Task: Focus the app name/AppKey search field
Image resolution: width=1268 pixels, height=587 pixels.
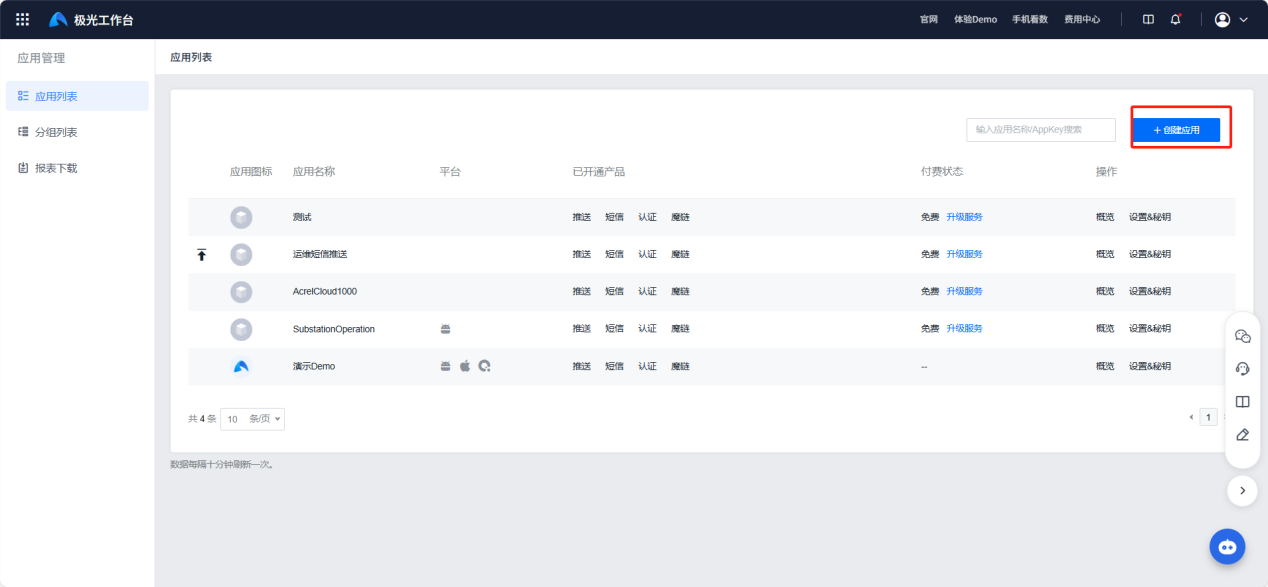Action: click(x=1040, y=130)
